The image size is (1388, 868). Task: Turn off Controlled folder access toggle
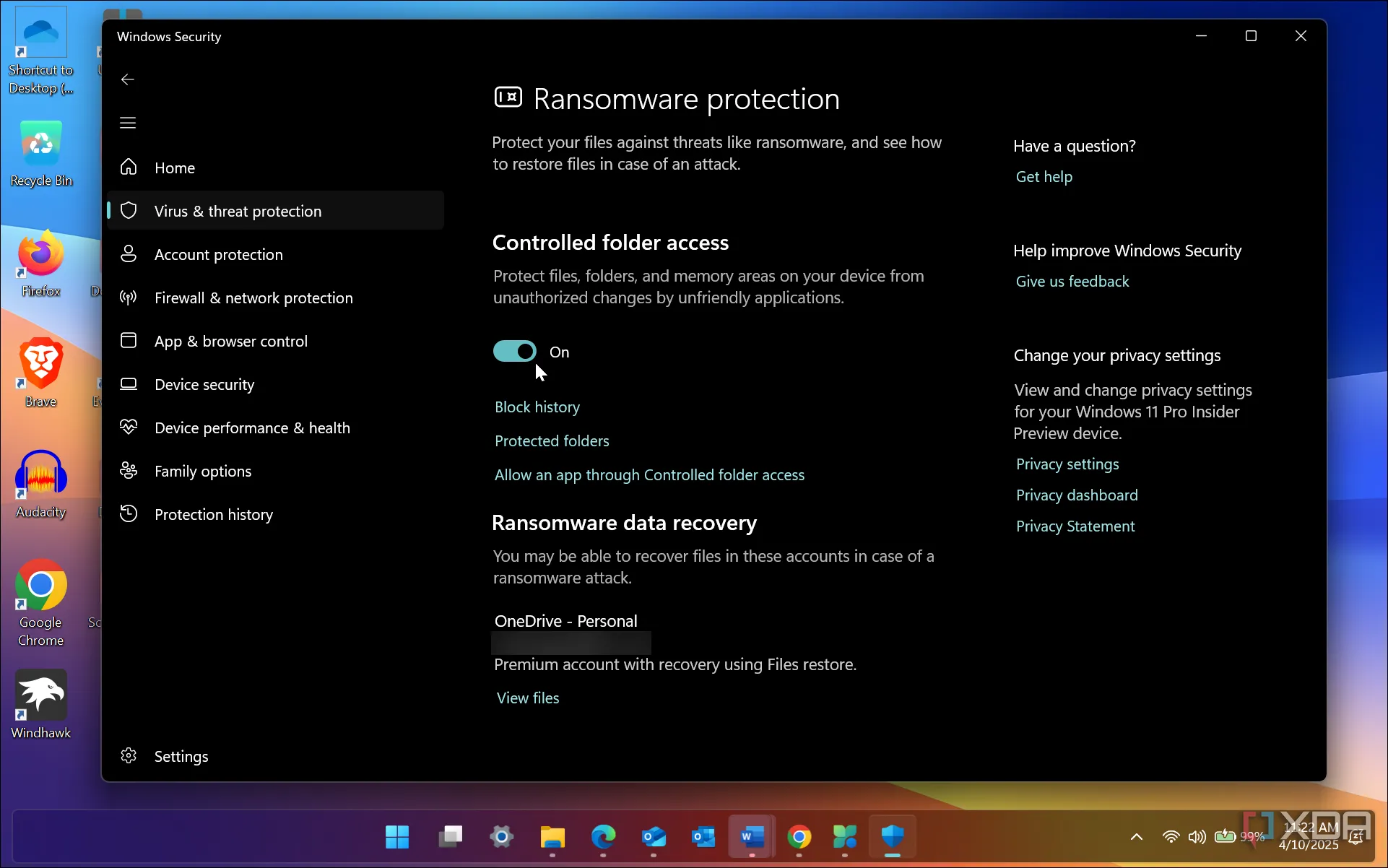tap(515, 352)
